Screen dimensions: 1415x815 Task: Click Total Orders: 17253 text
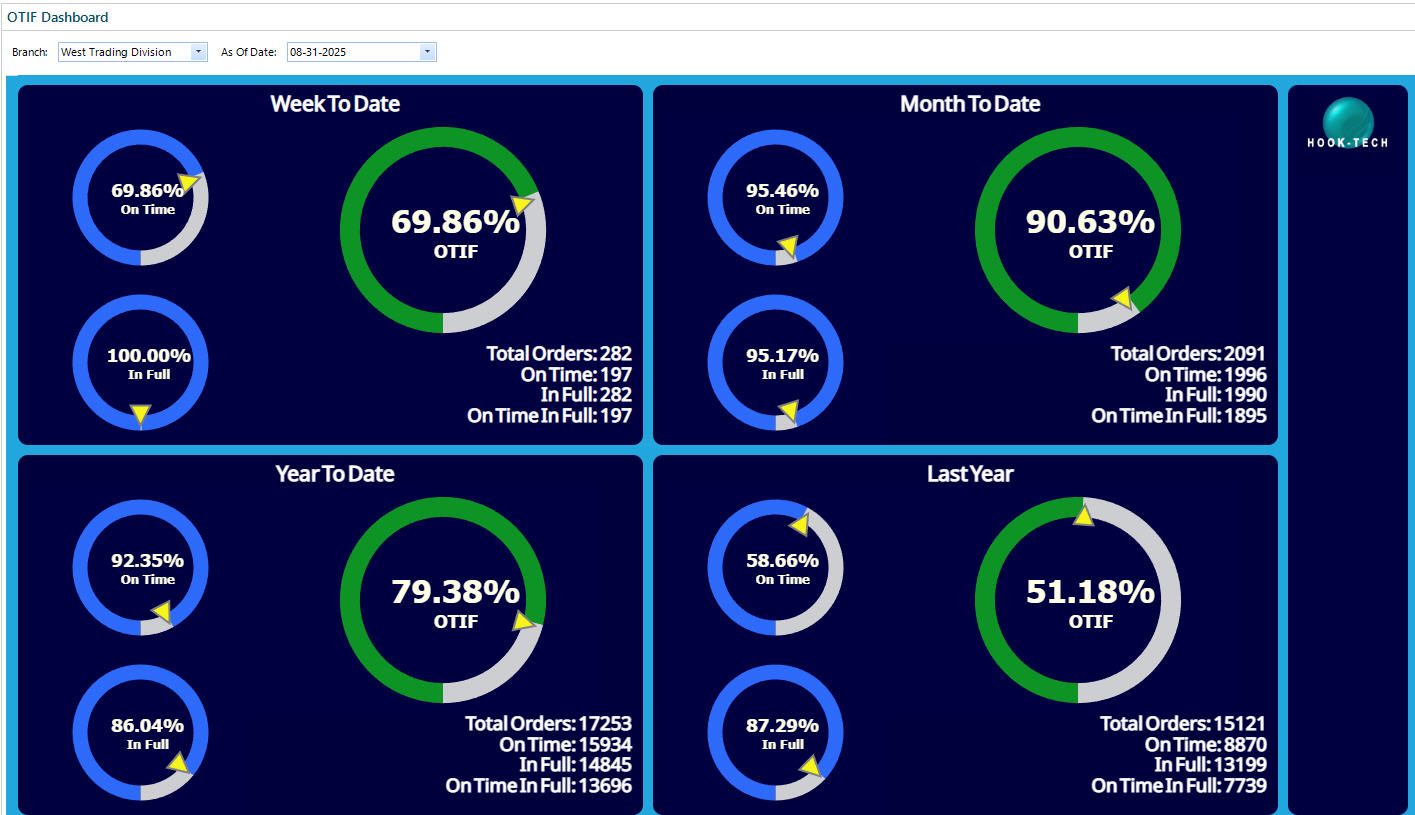(548, 723)
